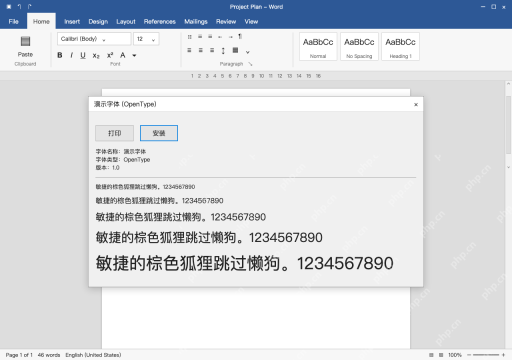Image resolution: width=512 pixels, height=360 pixels.
Task: Decrease paragraph indent
Action: (220, 37)
